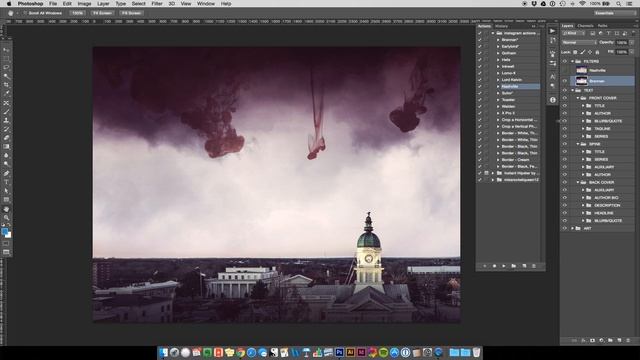Select the Move tool
Screen dimensions: 640x360
click(6, 50)
